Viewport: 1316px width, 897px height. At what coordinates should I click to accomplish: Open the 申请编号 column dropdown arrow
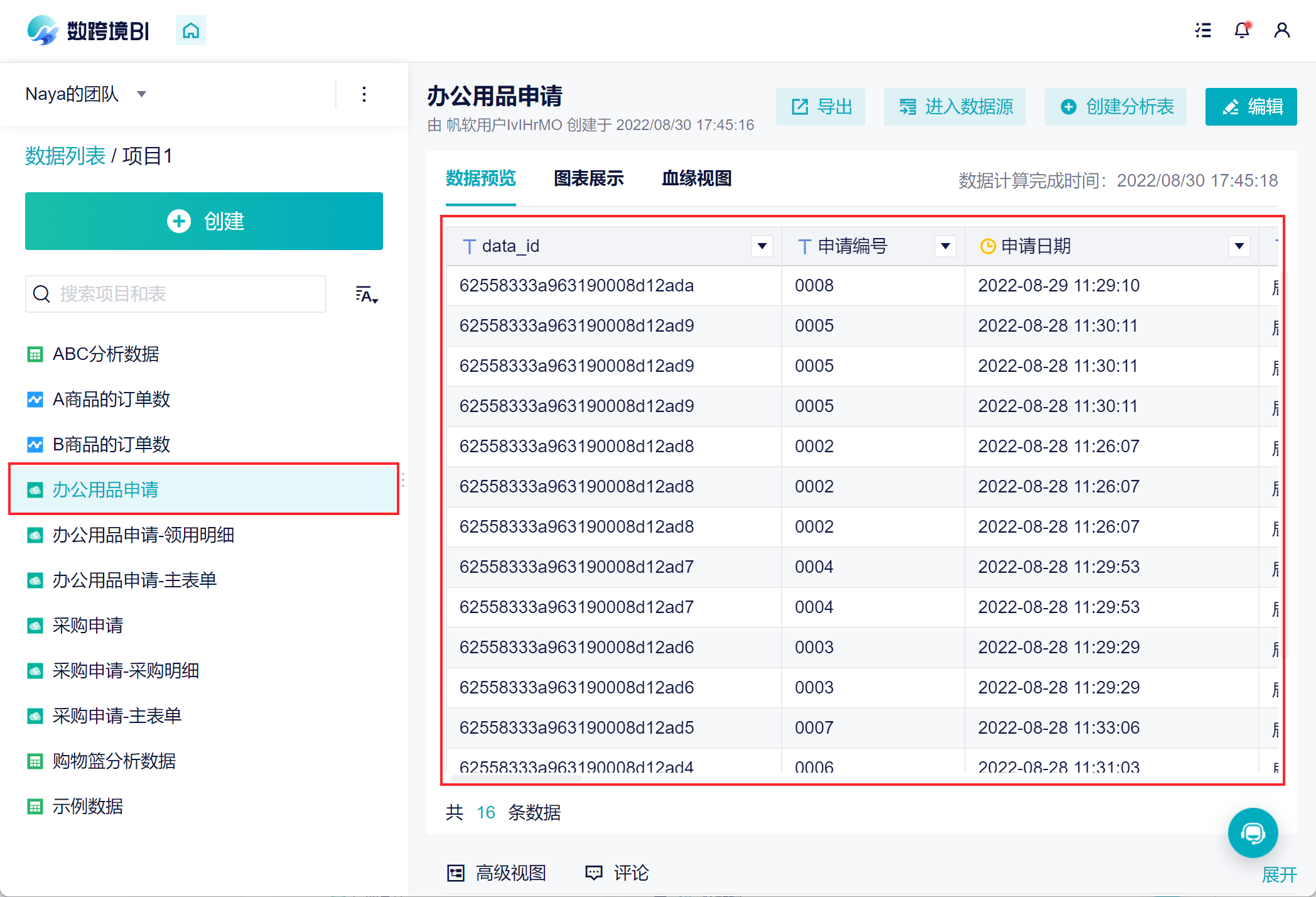[x=945, y=246]
